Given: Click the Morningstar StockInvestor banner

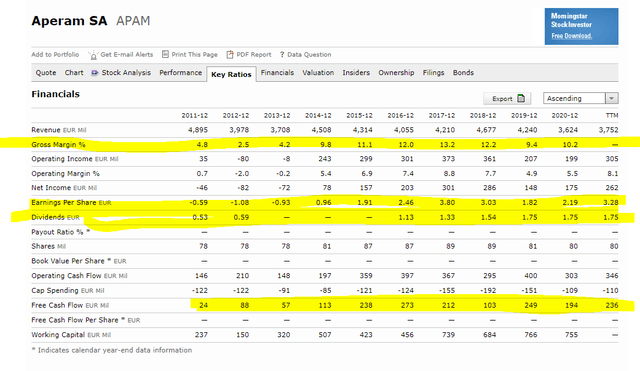Looking at the screenshot, I should (x=581, y=26).
